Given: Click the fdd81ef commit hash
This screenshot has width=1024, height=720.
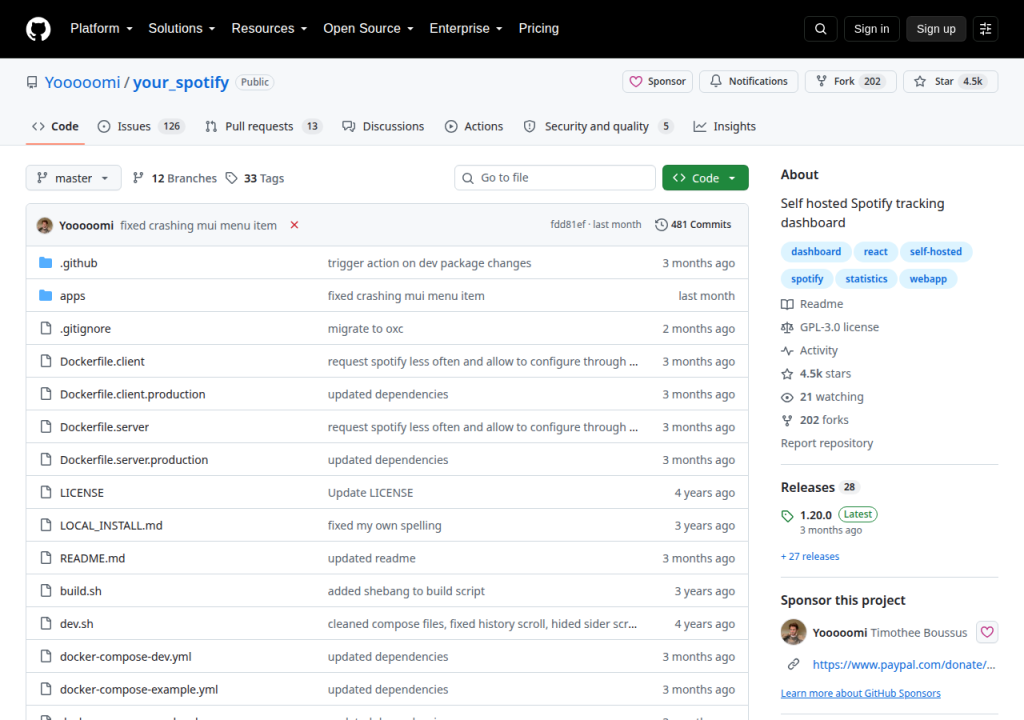Looking at the screenshot, I should pos(568,224).
